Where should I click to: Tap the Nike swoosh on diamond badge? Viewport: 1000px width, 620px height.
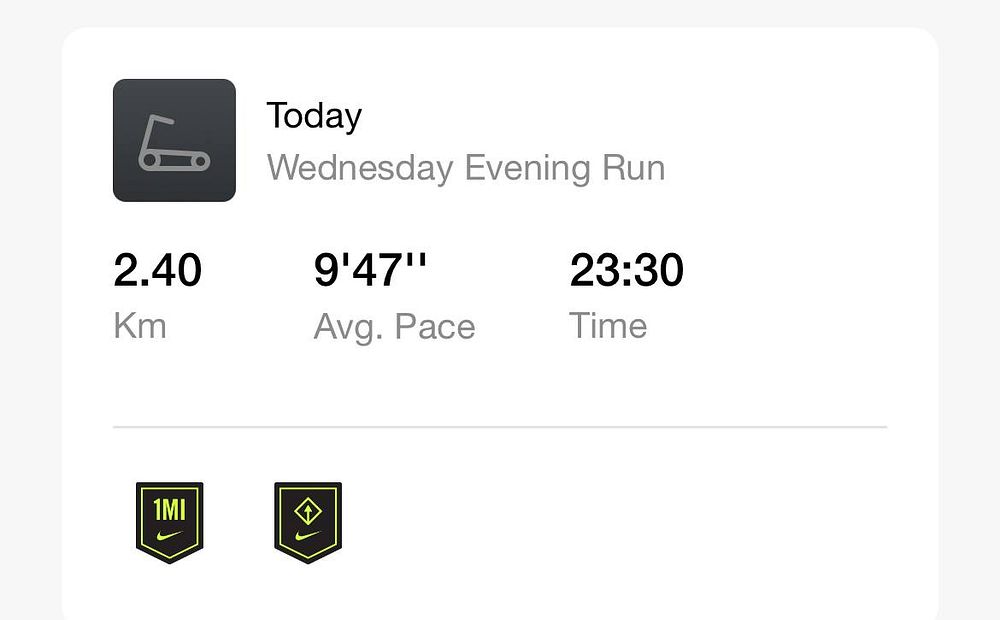pos(308,536)
